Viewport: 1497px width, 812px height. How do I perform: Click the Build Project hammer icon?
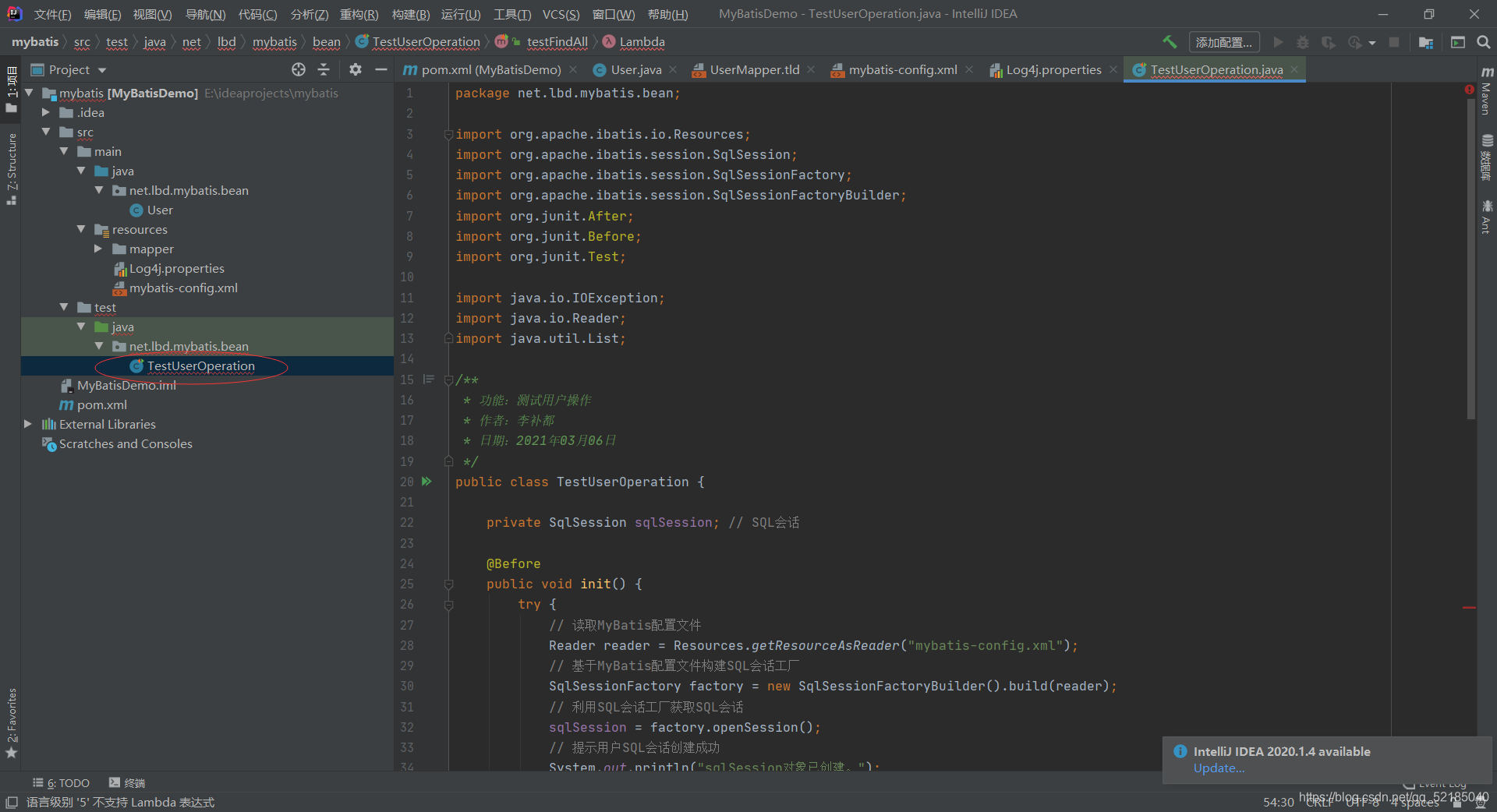coord(1170,42)
